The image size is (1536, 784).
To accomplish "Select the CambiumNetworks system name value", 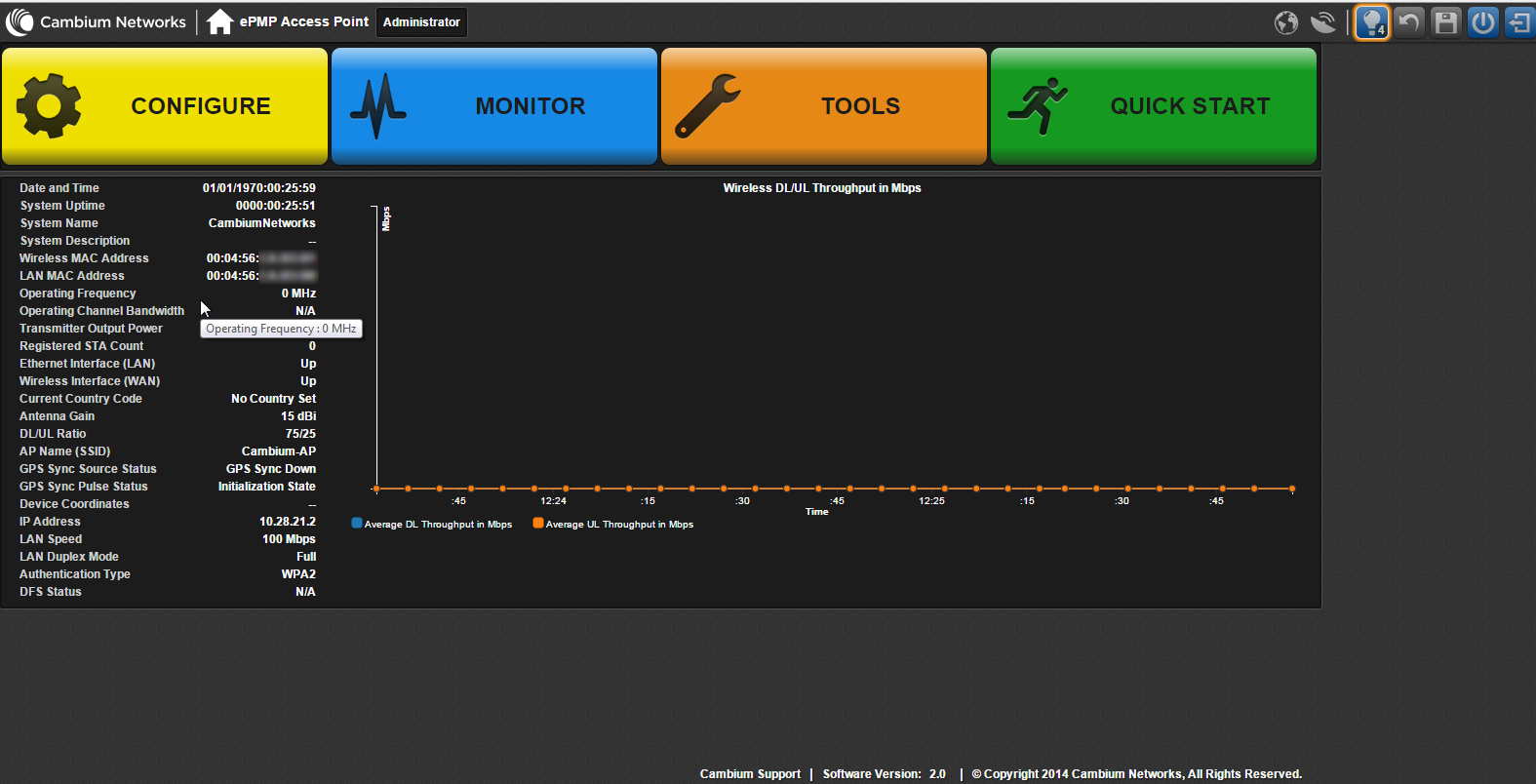I will pyautogui.click(x=262, y=223).
